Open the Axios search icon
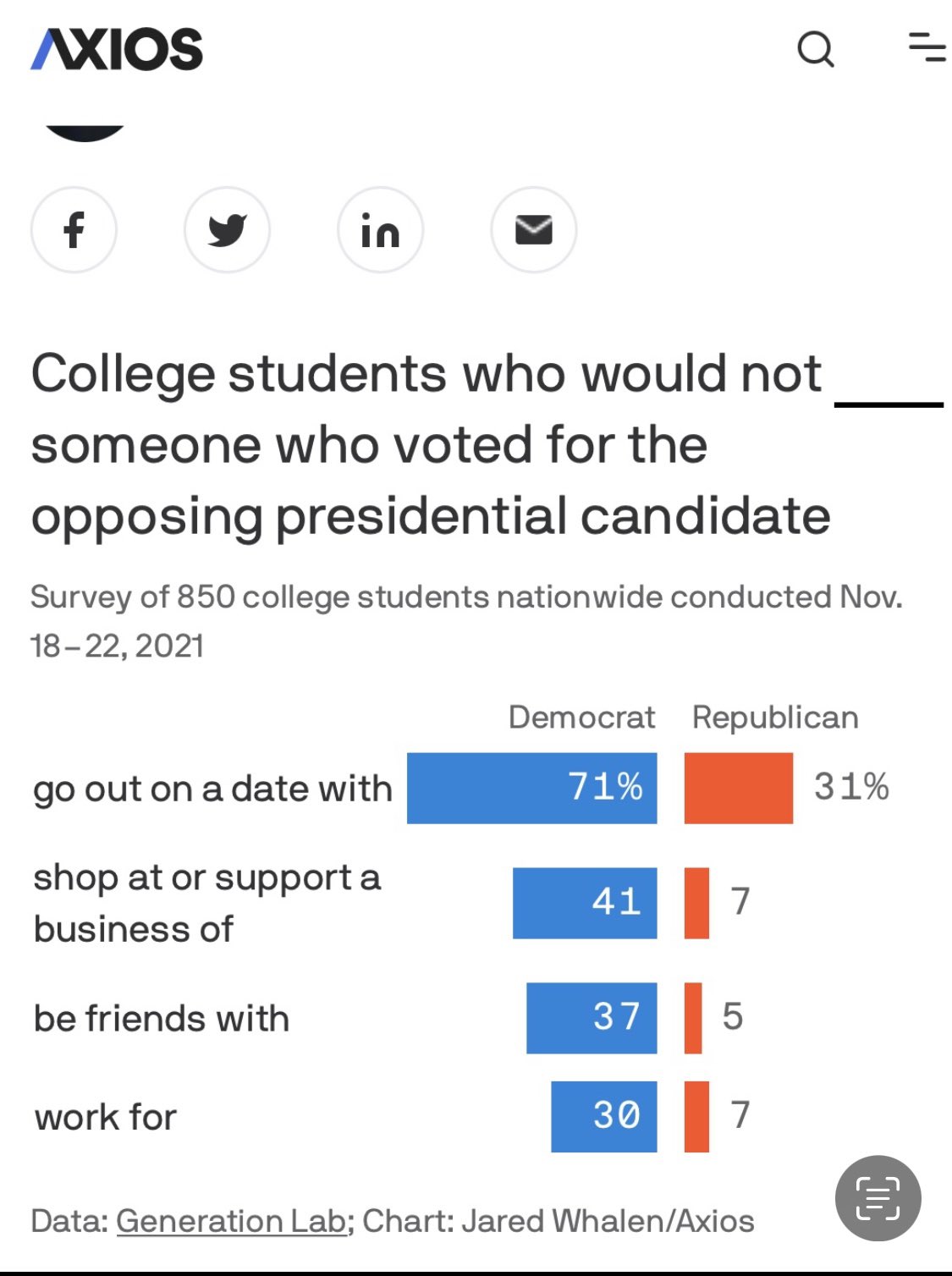This screenshot has height=1276, width=952. pos(816,49)
